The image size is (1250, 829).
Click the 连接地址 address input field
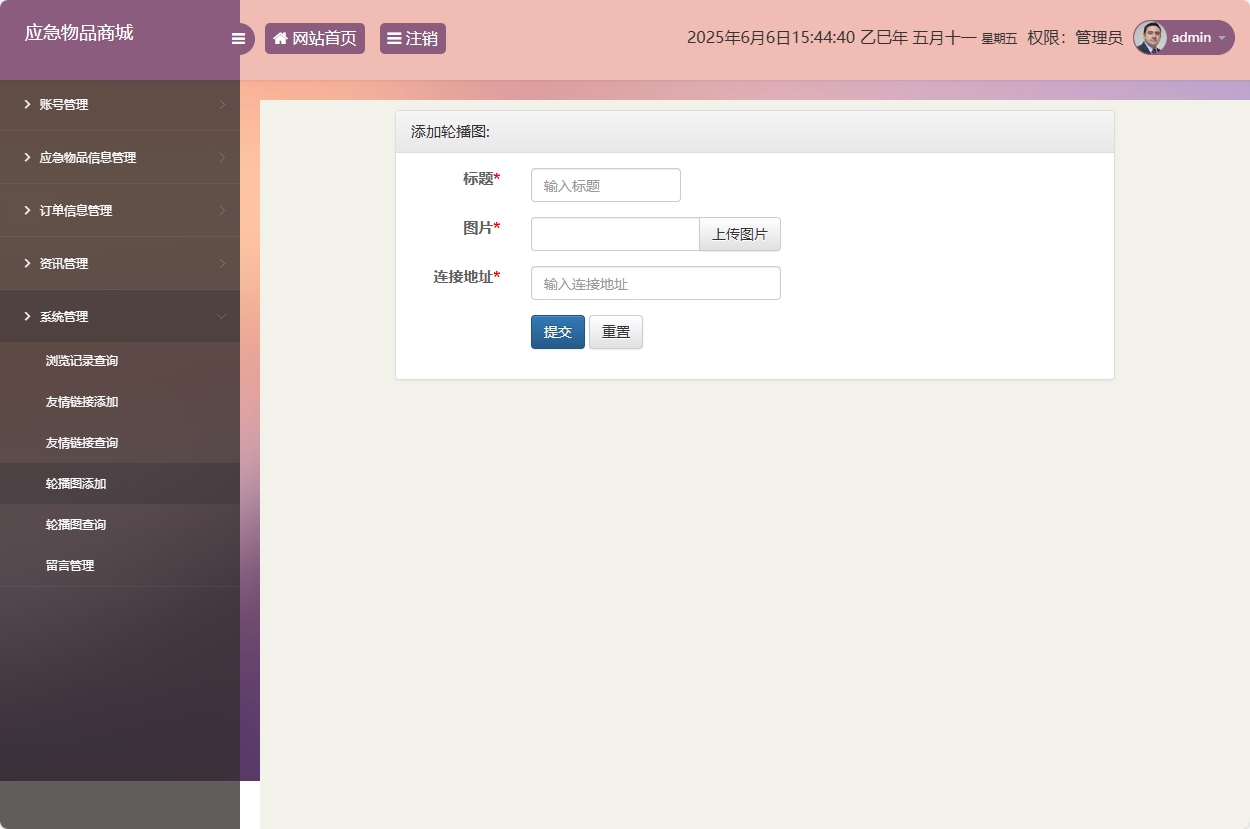click(x=655, y=283)
